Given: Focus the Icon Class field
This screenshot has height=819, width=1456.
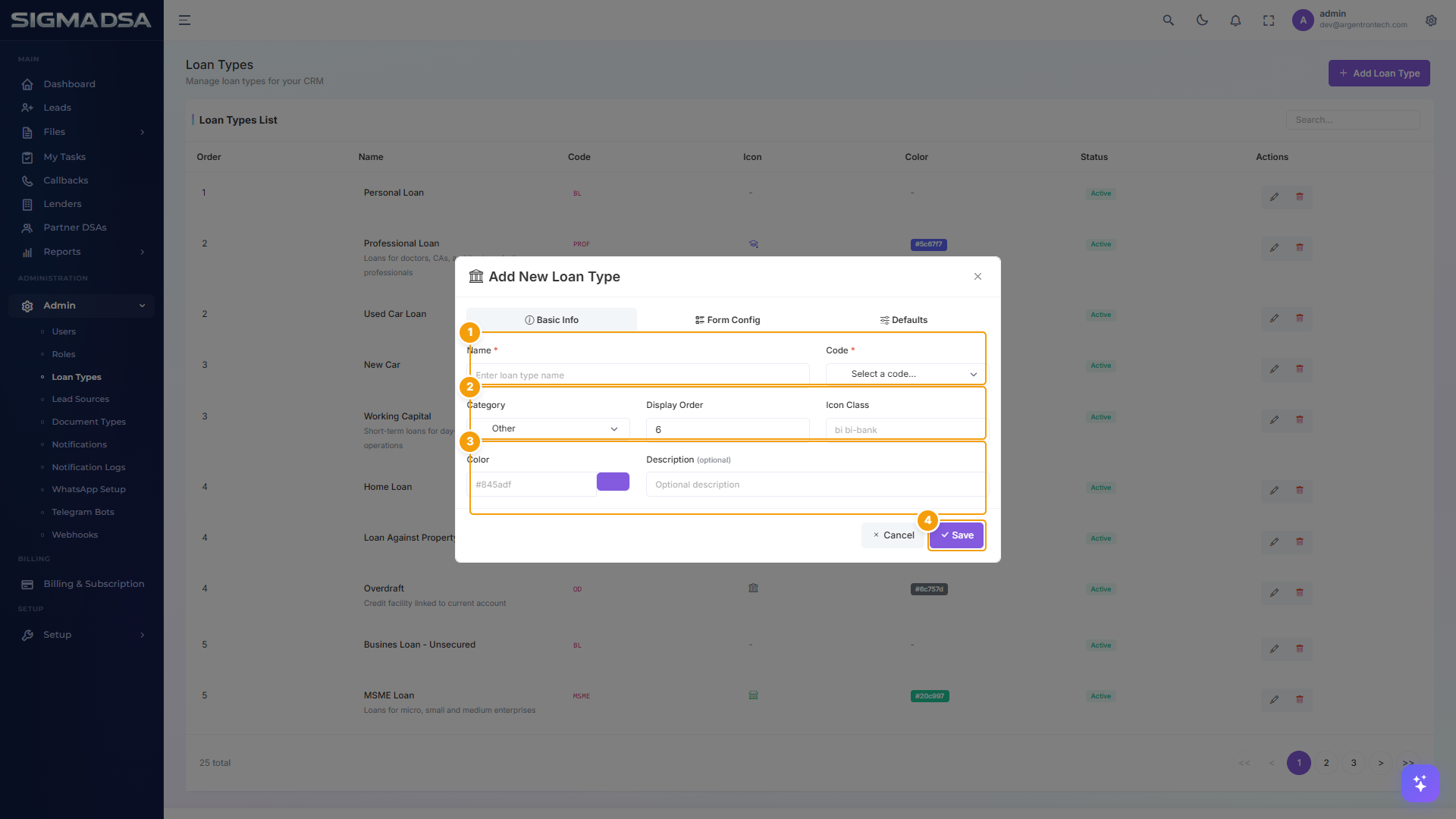Looking at the screenshot, I should pos(907,429).
